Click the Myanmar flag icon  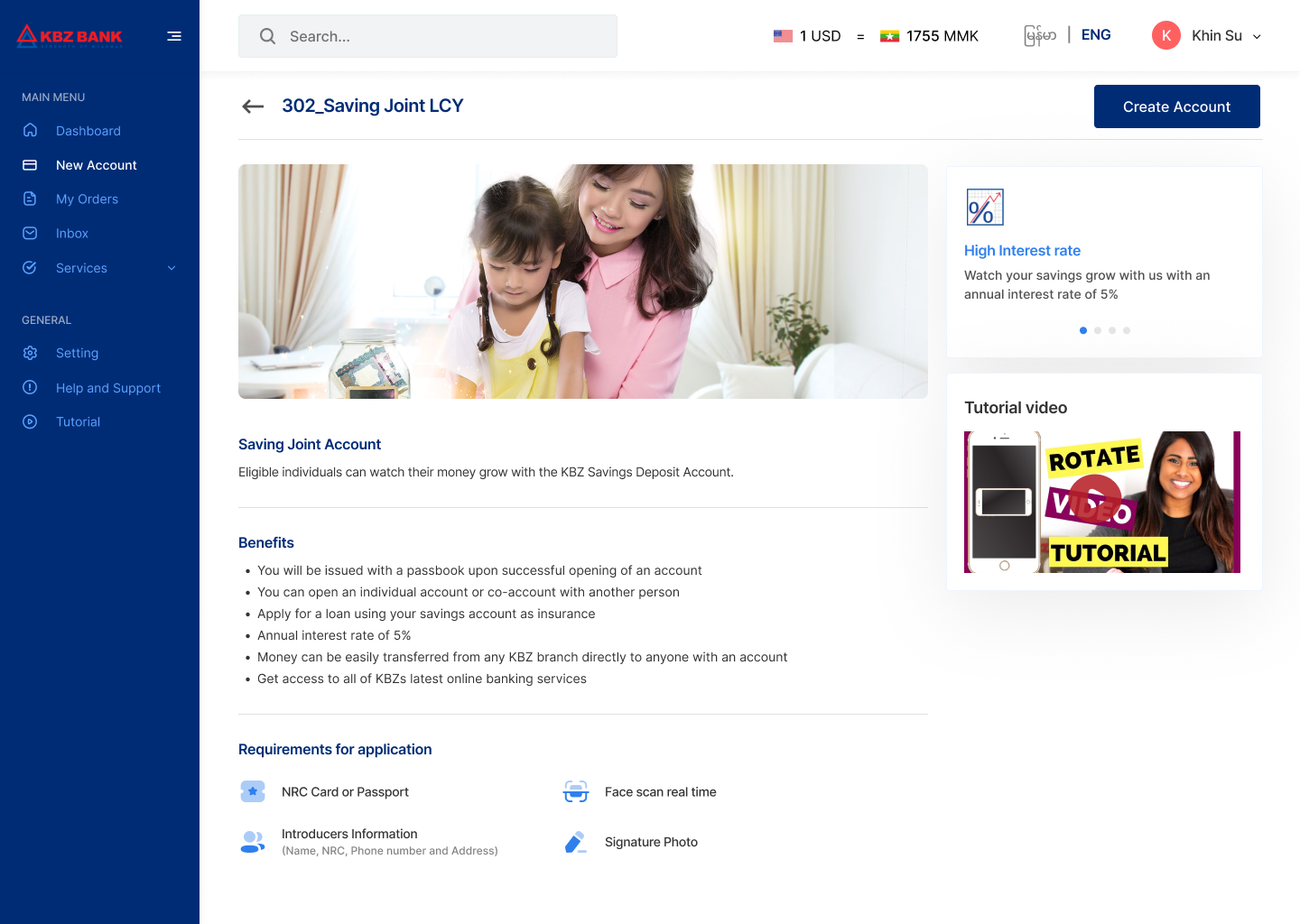889,36
